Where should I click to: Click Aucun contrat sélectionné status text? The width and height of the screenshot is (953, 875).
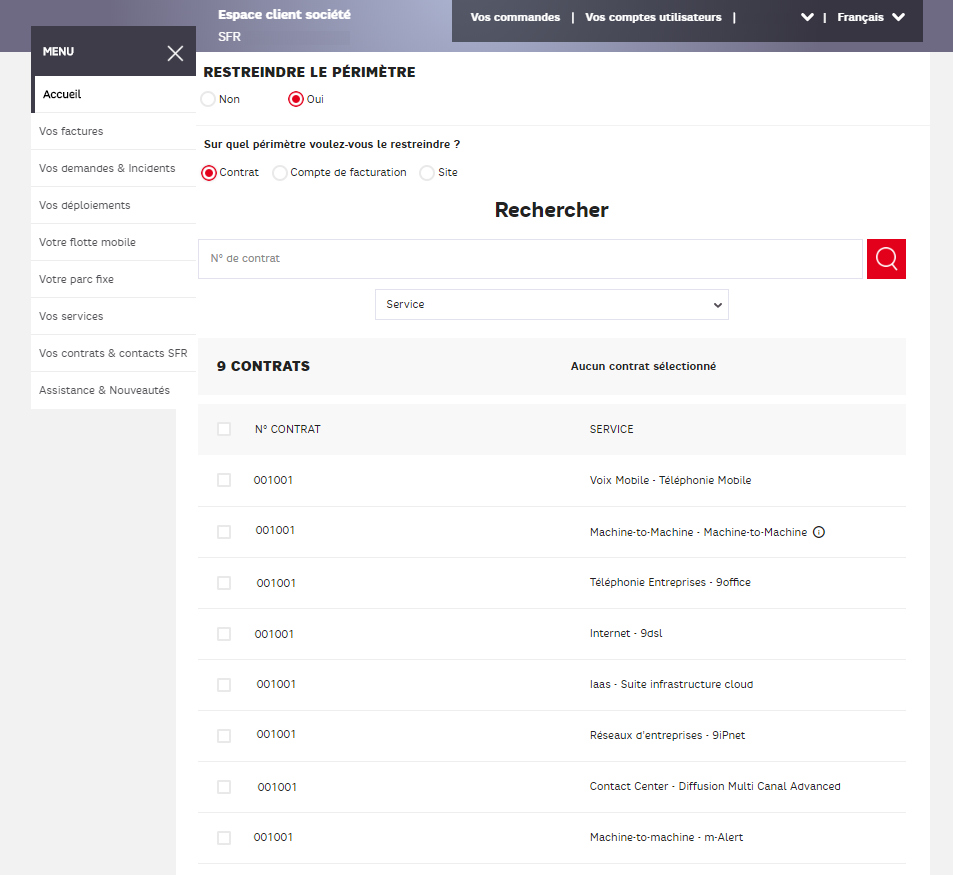click(643, 366)
